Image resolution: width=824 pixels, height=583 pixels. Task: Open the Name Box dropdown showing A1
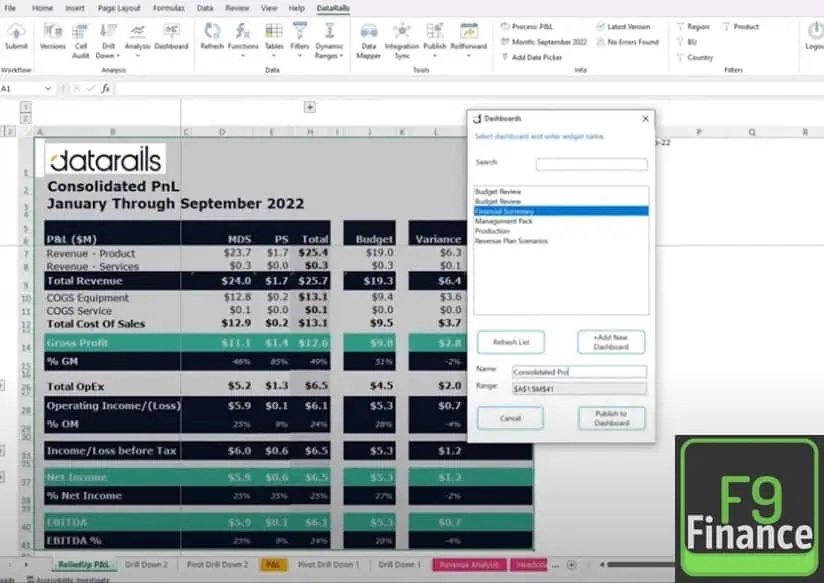[x=47, y=88]
